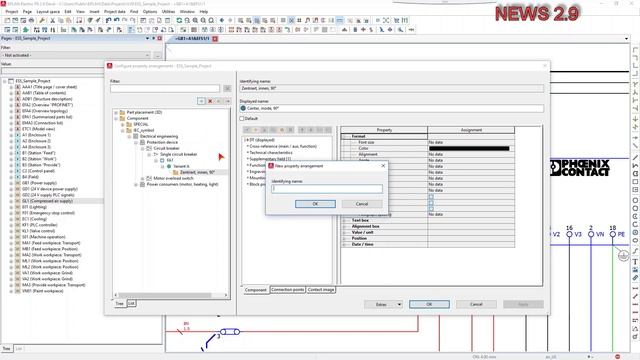Select GB1 (Power supply) in pages tree
This screenshot has width=640, height=360.
39,183
